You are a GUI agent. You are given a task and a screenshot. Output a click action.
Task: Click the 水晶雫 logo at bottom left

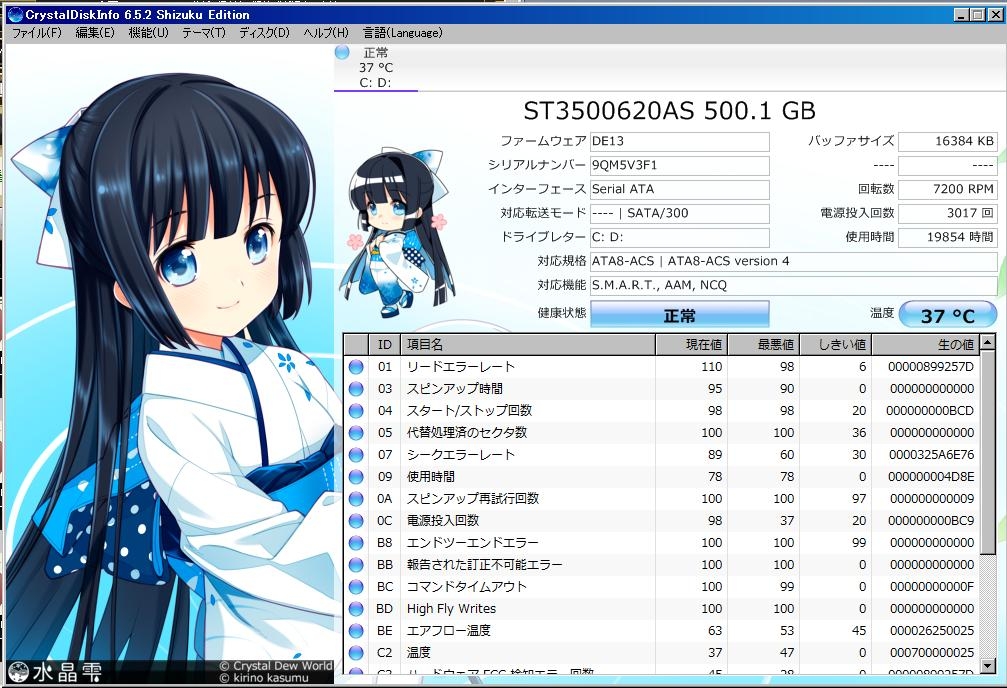(55, 672)
